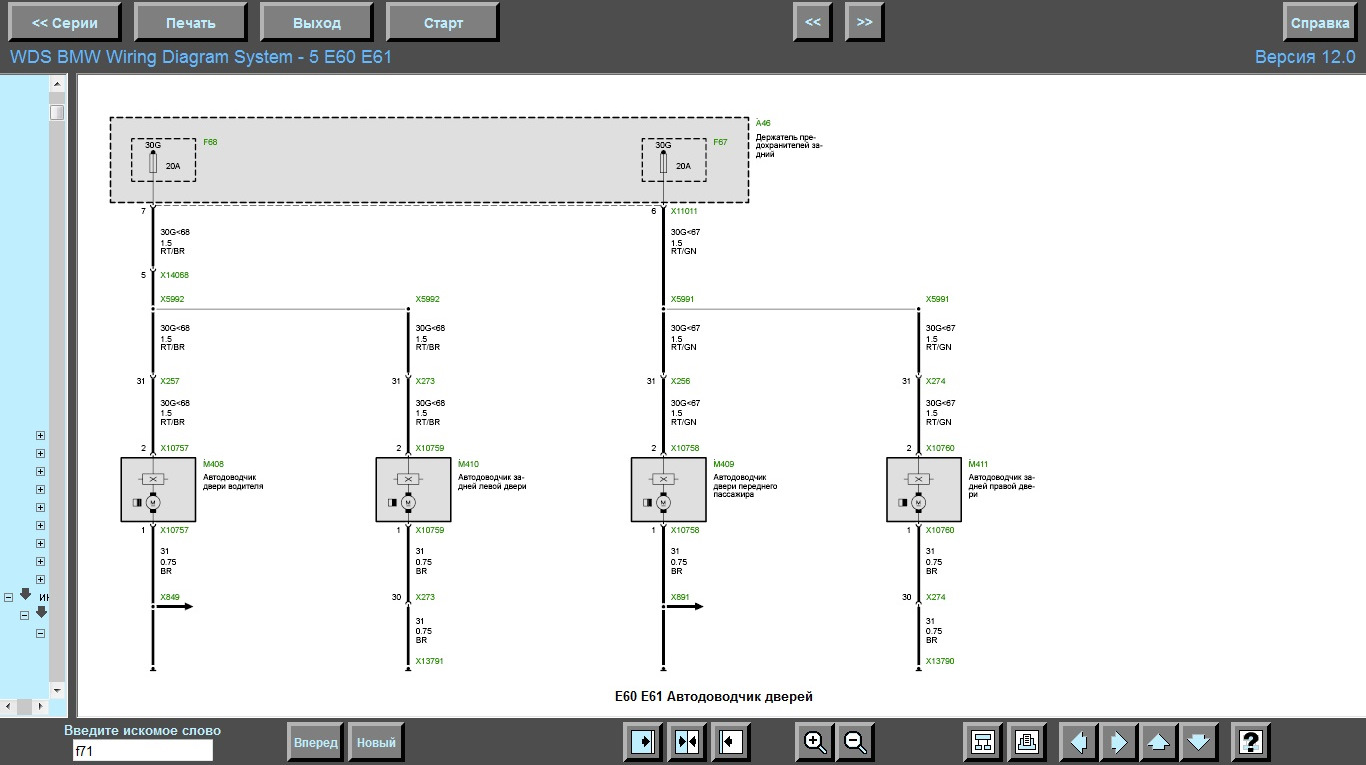Follow the X849 continuation arrow
Viewport: 1366px width, 765px height.
(174, 606)
